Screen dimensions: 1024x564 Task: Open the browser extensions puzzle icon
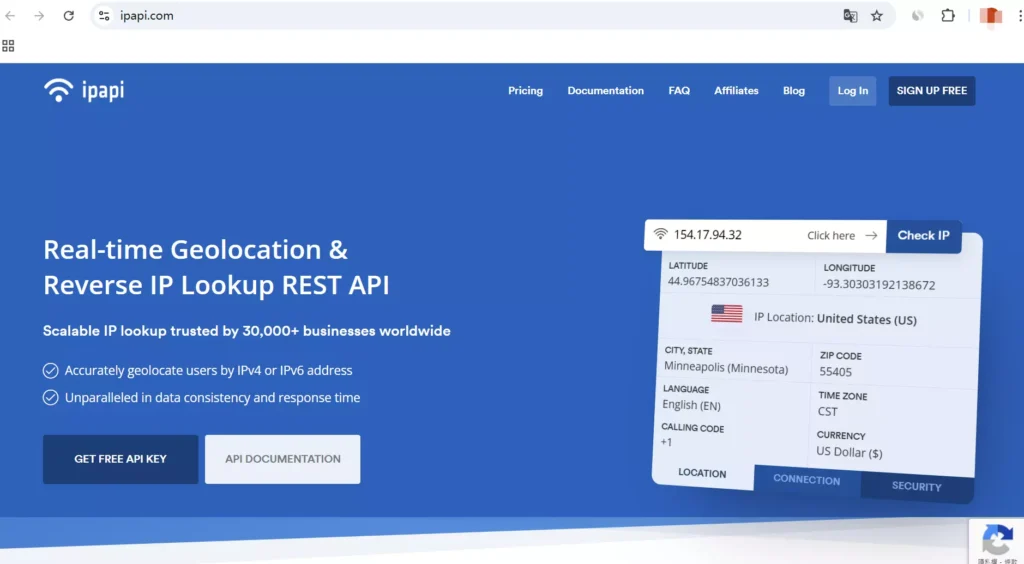(948, 16)
